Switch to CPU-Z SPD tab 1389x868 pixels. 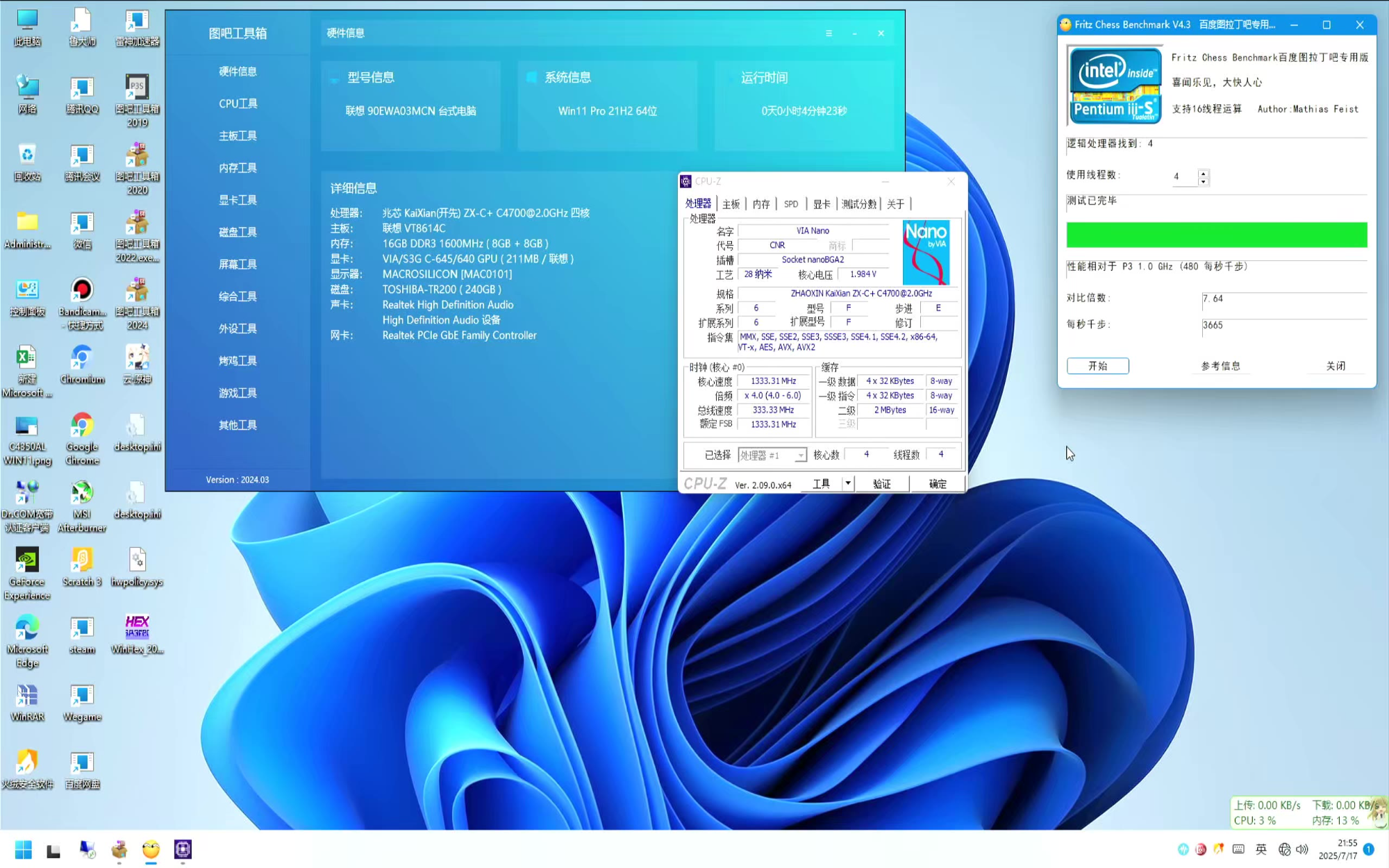coord(791,204)
